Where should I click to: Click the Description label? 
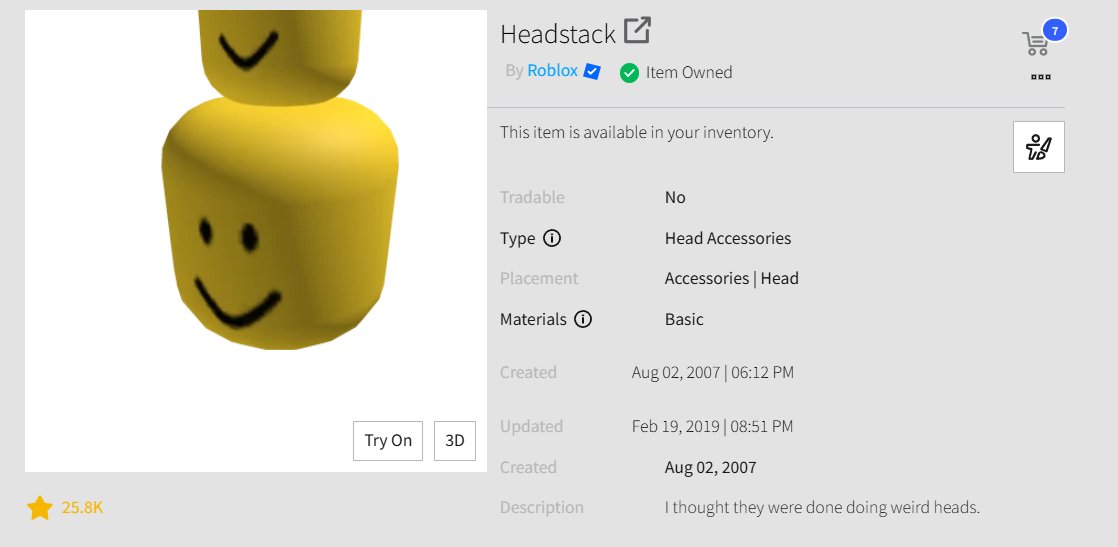click(542, 508)
